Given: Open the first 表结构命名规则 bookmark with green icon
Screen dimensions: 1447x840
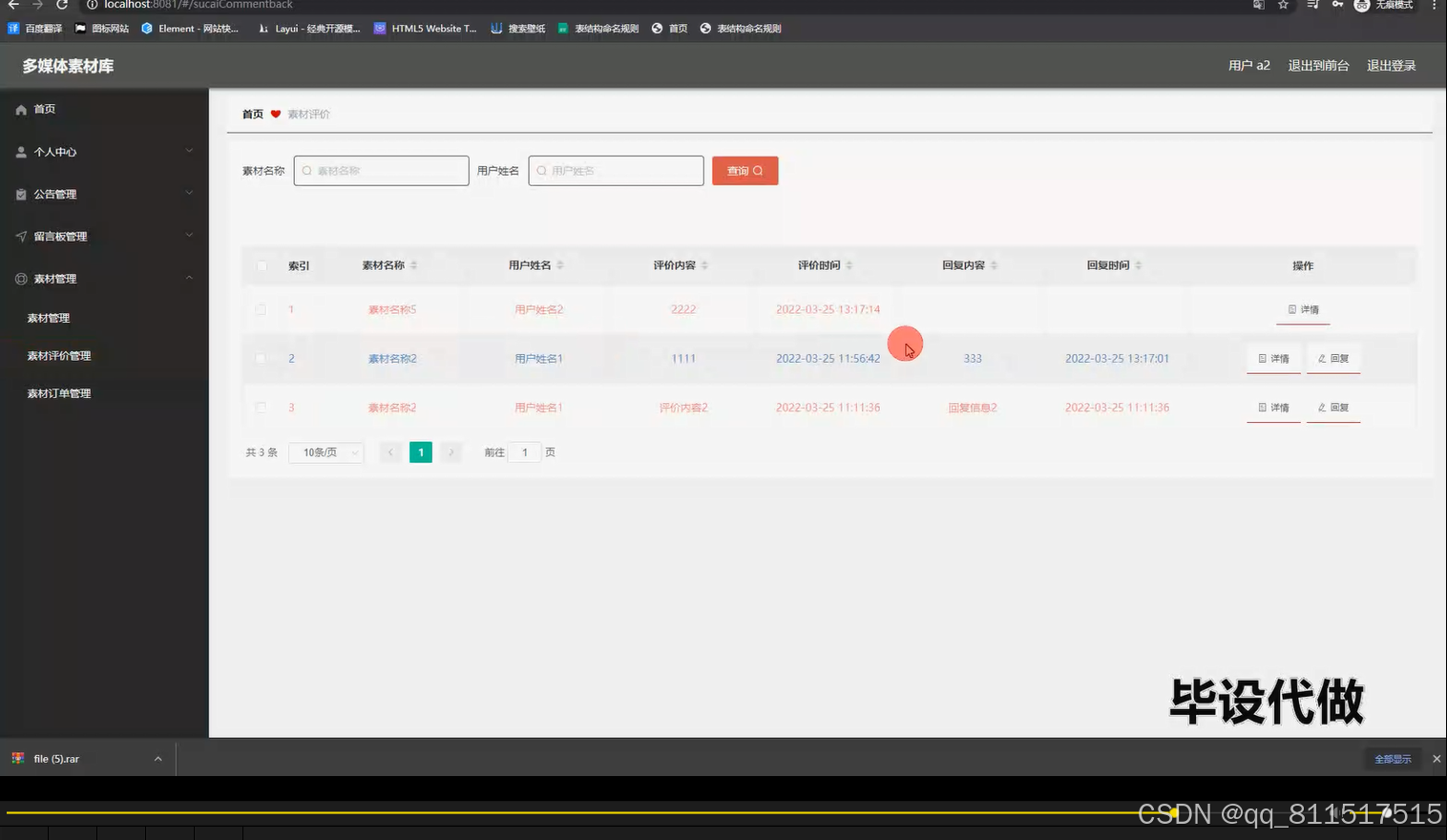Looking at the screenshot, I should (598, 29).
